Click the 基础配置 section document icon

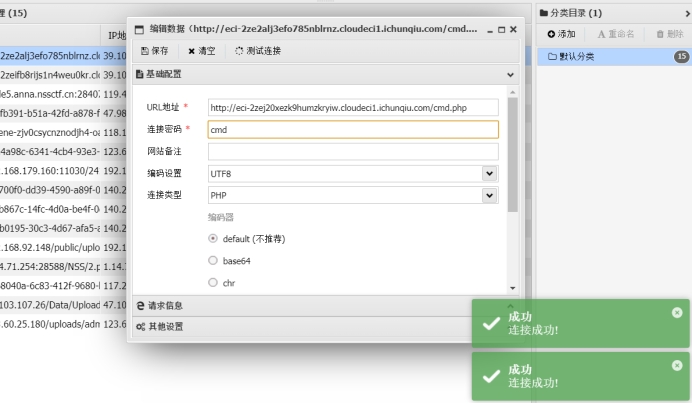coord(139,74)
